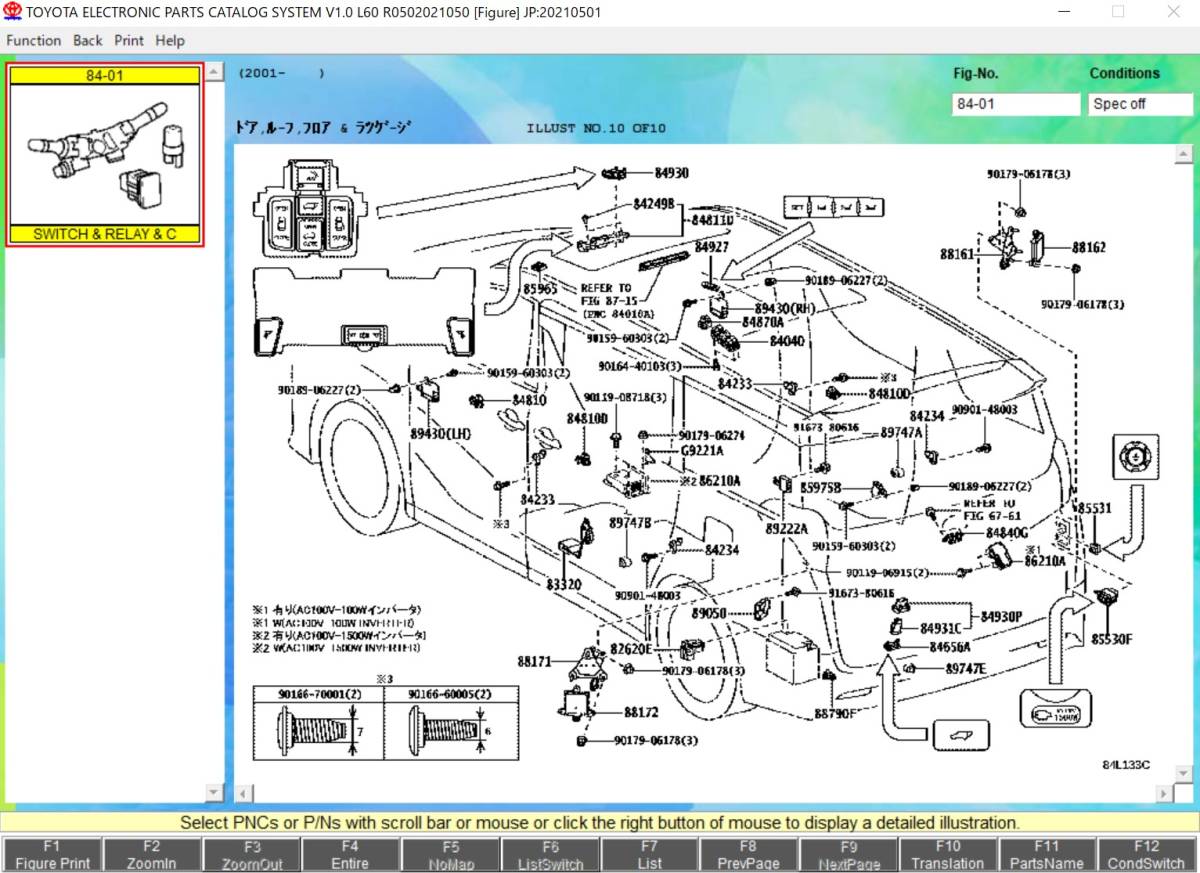Click the F7 List button
Image resolution: width=1200 pixels, height=873 pixels.
click(x=649, y=855)
